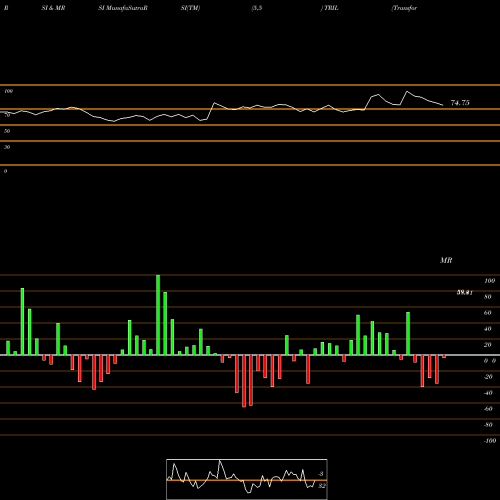The width and height of the screenshot is (500, 500).
Task: Click the MR axis label -40
Action: pos(488,393)
